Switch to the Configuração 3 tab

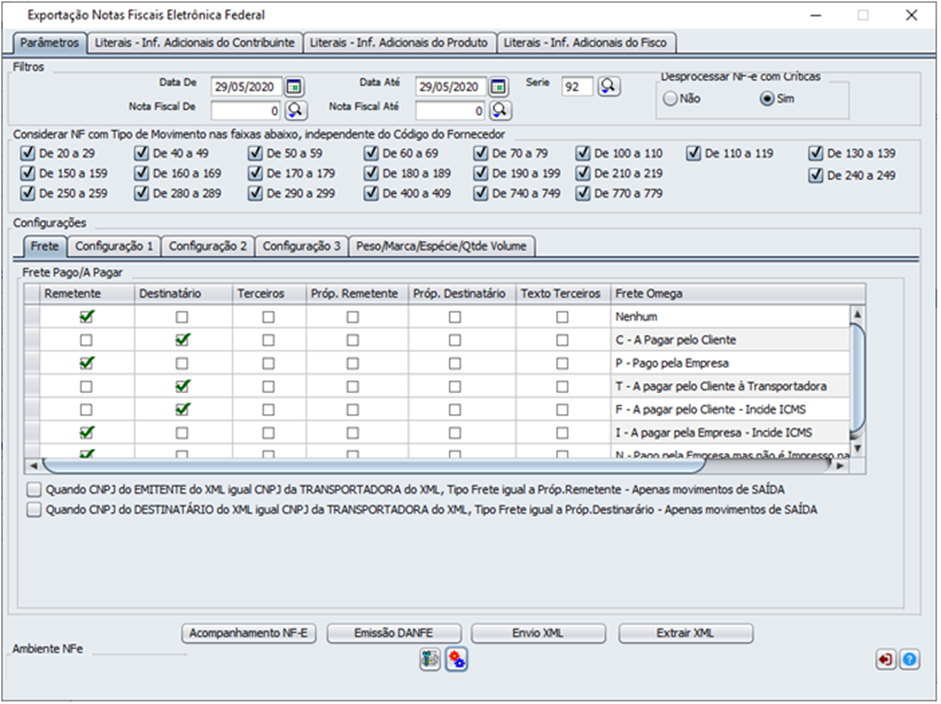click(301, 246)
